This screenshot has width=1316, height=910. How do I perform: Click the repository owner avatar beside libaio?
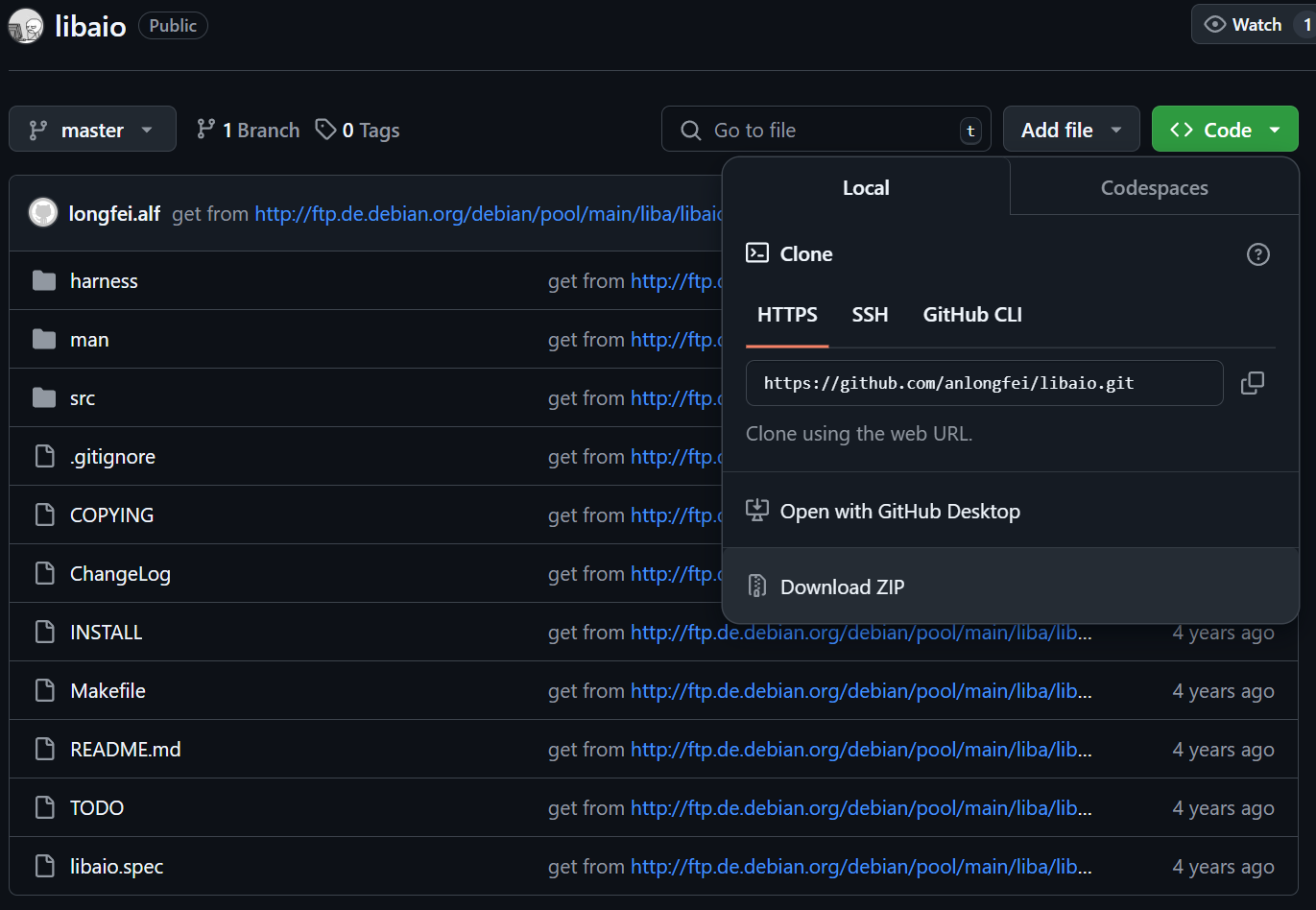(26, 26)
